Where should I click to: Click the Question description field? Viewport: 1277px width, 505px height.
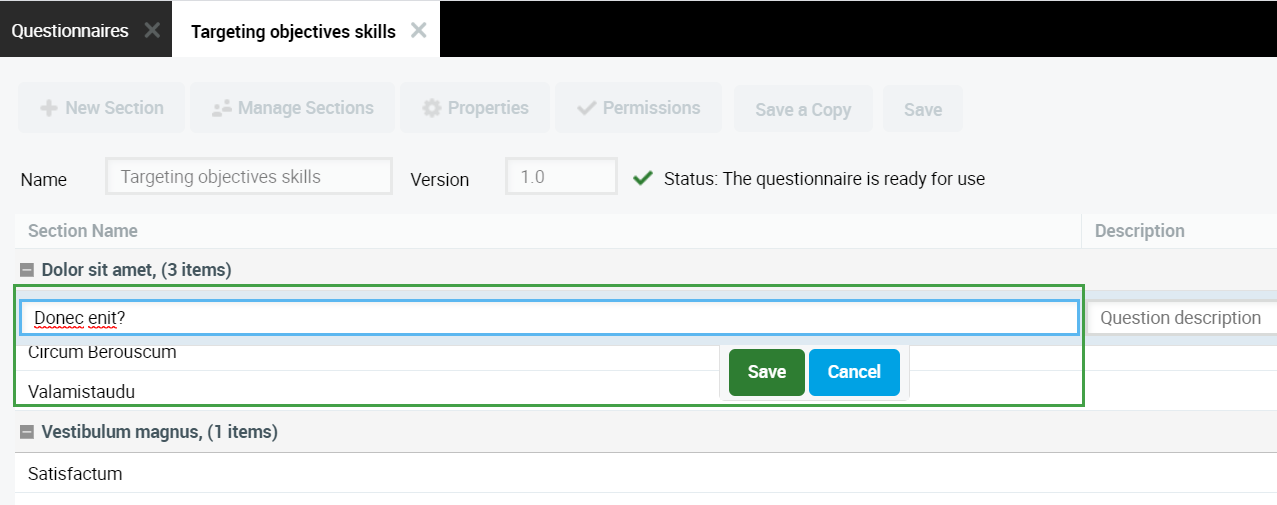point(1180,318)
